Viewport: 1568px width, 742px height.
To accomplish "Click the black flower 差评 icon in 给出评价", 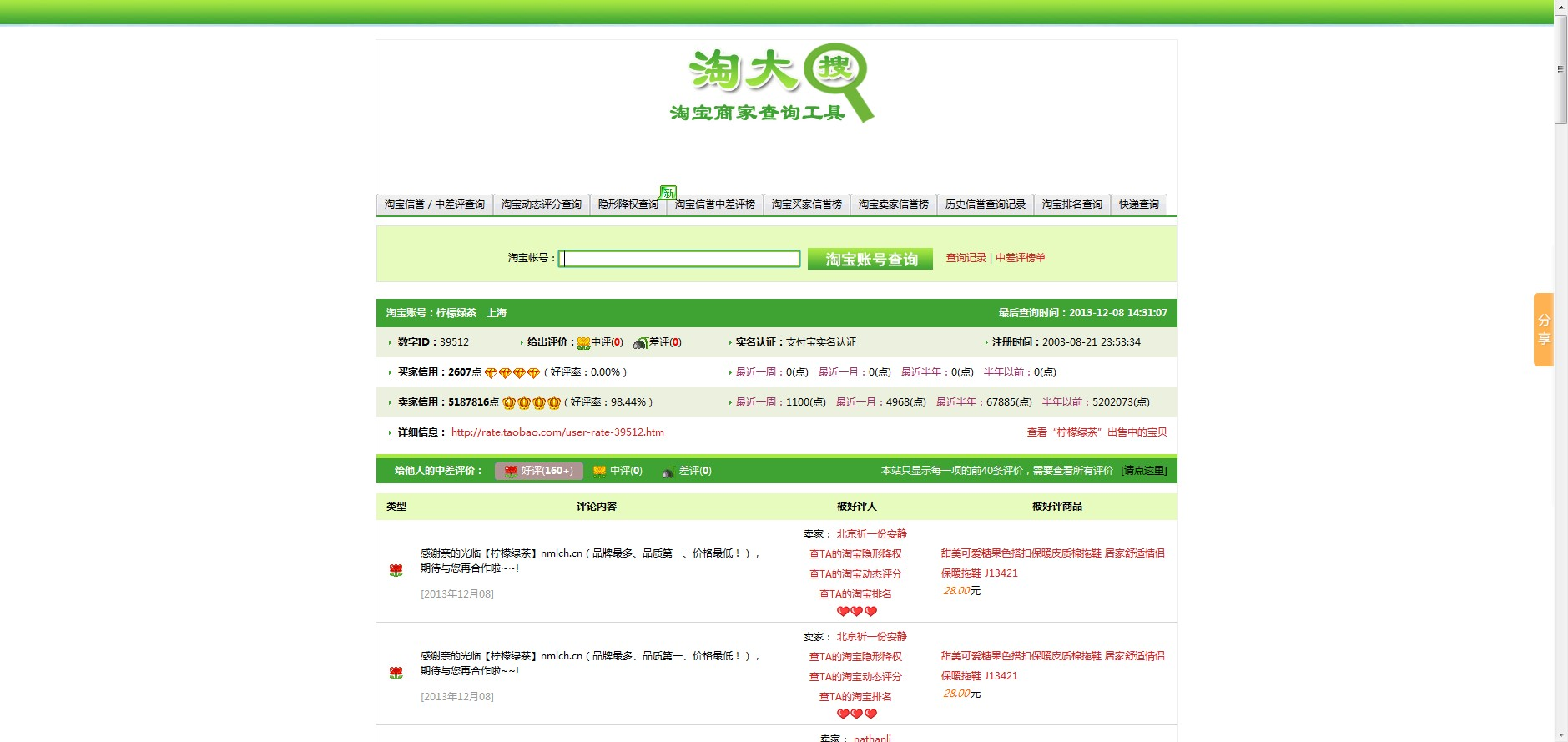I will tap(641, 343).
